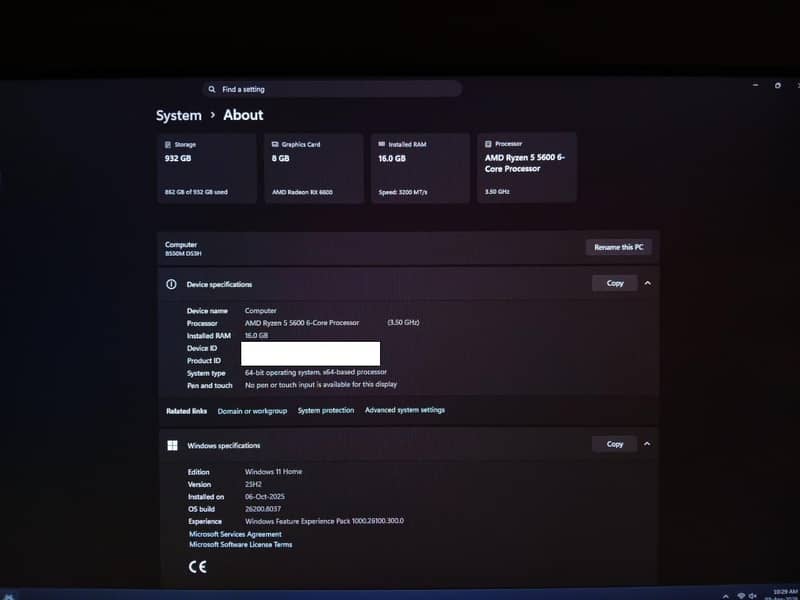800x600 pixels.
Task: Copy the Device specifications
Action: [615, 283]
